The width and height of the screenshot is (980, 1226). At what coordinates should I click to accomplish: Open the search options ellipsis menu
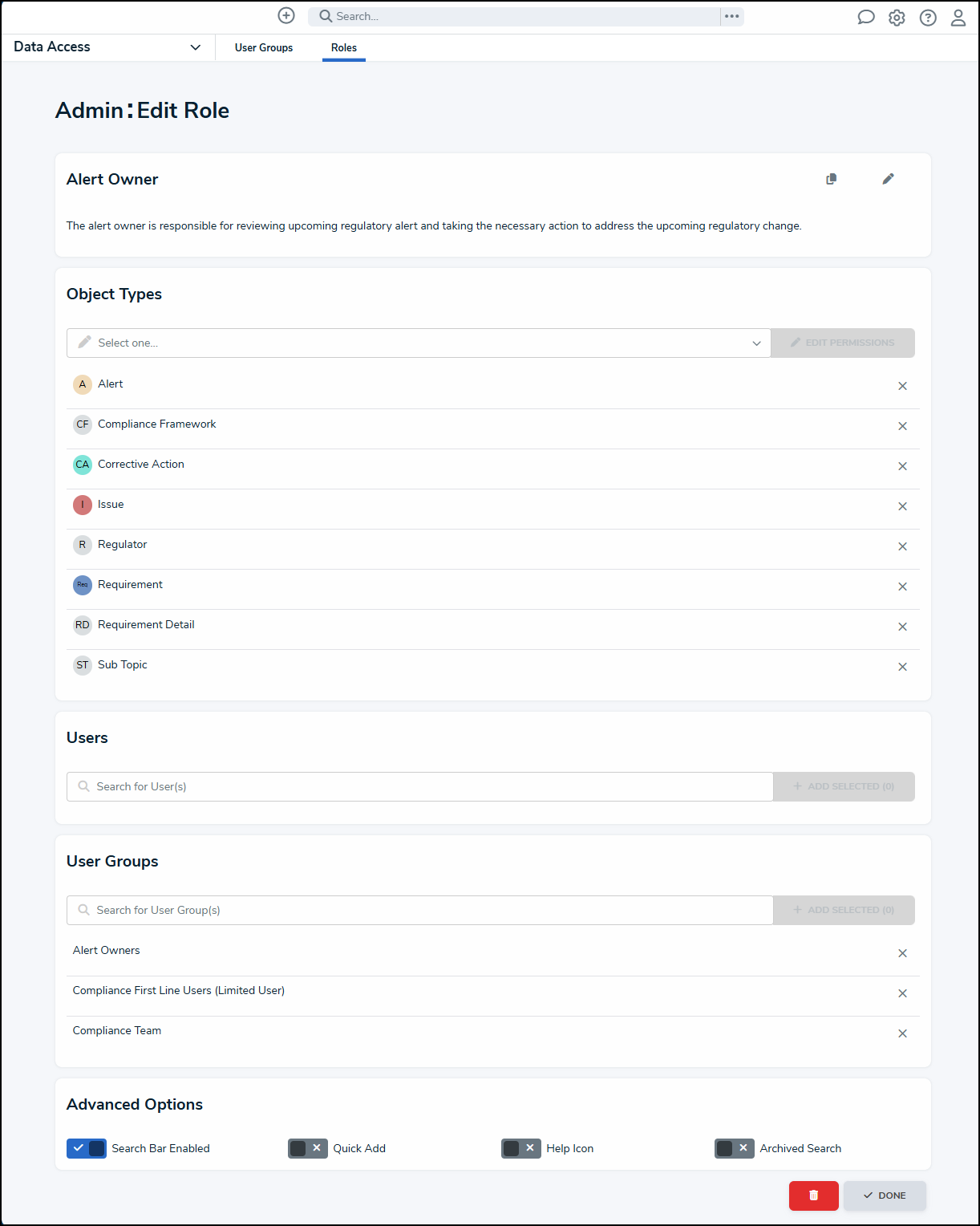tap(731, 16)
